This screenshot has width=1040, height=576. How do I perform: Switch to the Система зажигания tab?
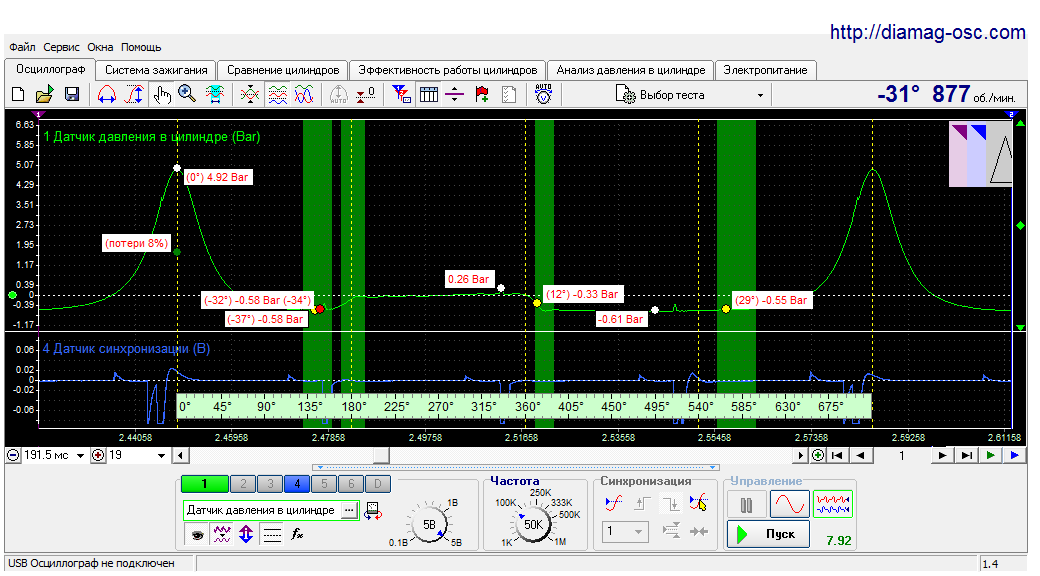coord(156,70)
